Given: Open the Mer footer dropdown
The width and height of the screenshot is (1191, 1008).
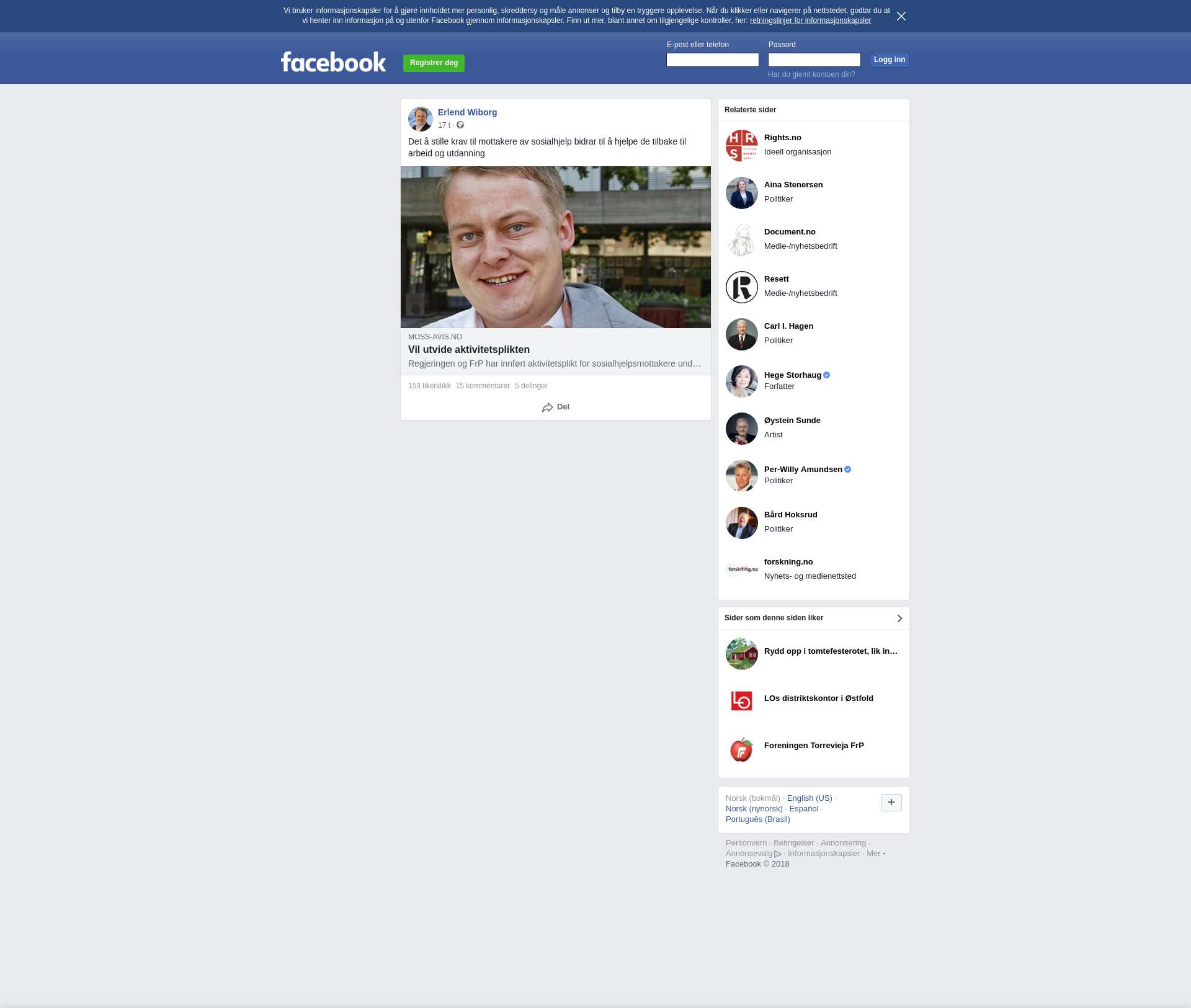Looking at the screenshot, I should click(x=876, y=854).
